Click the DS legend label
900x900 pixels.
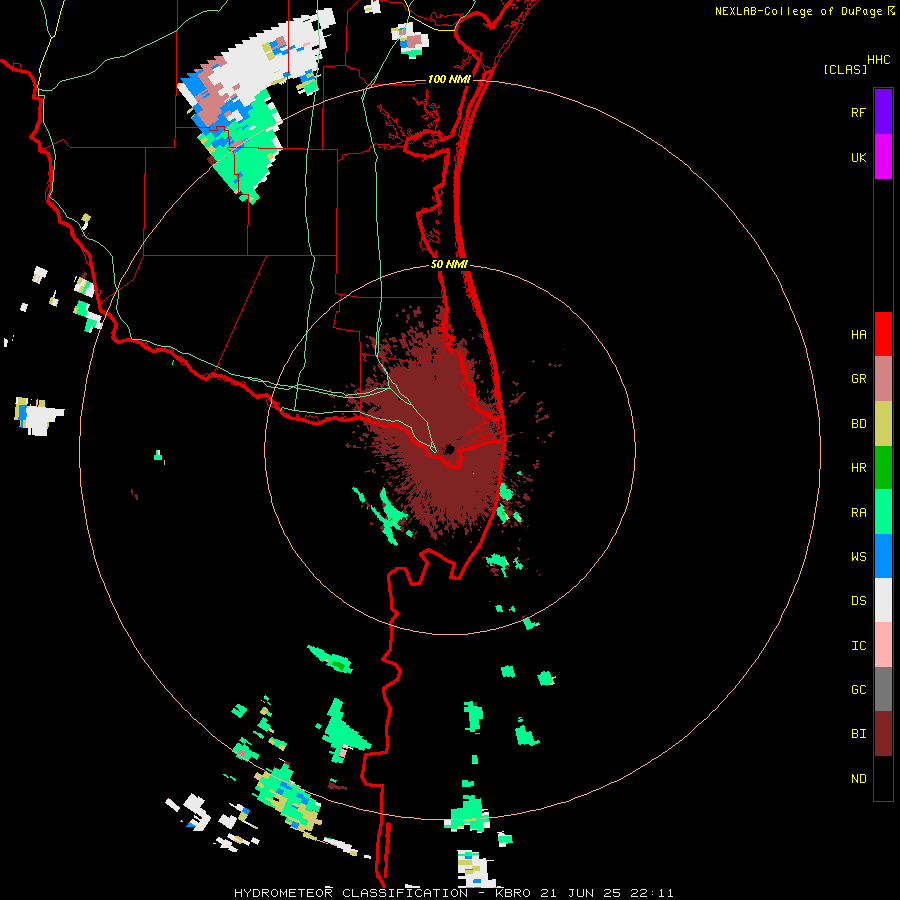pos(858,600)
